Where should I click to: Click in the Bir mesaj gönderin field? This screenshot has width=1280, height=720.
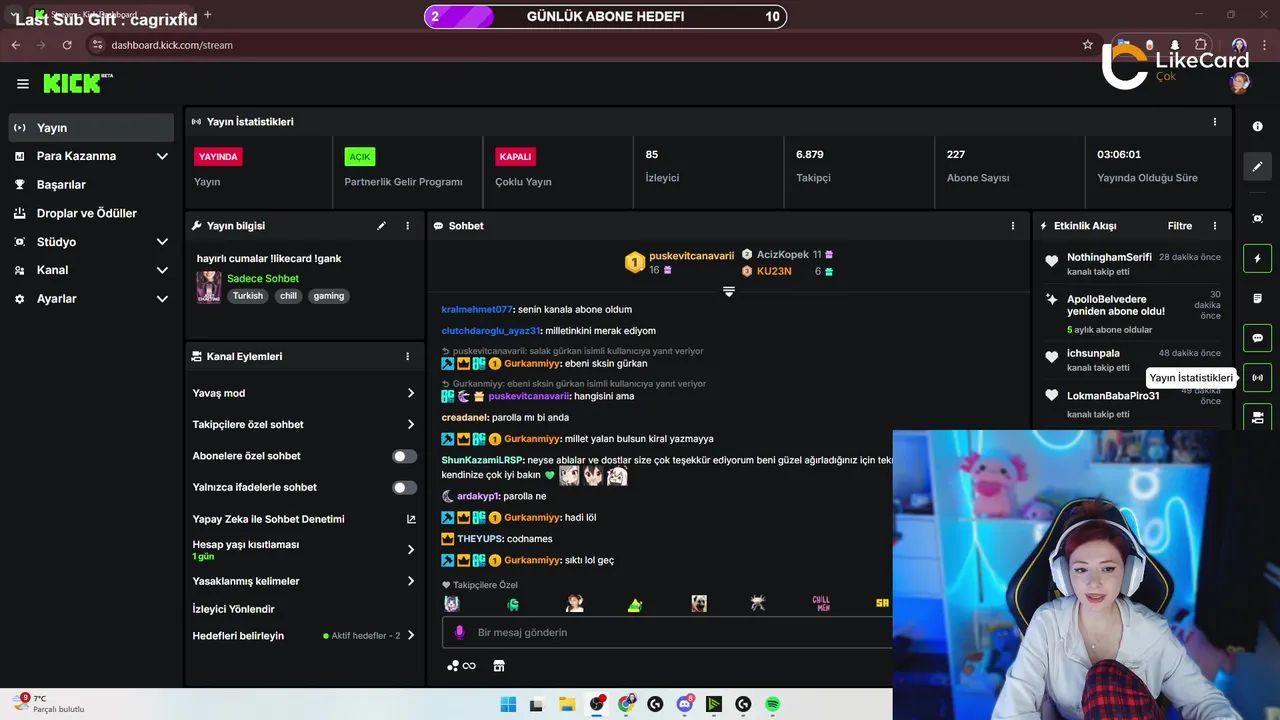[x=666, y=632]
